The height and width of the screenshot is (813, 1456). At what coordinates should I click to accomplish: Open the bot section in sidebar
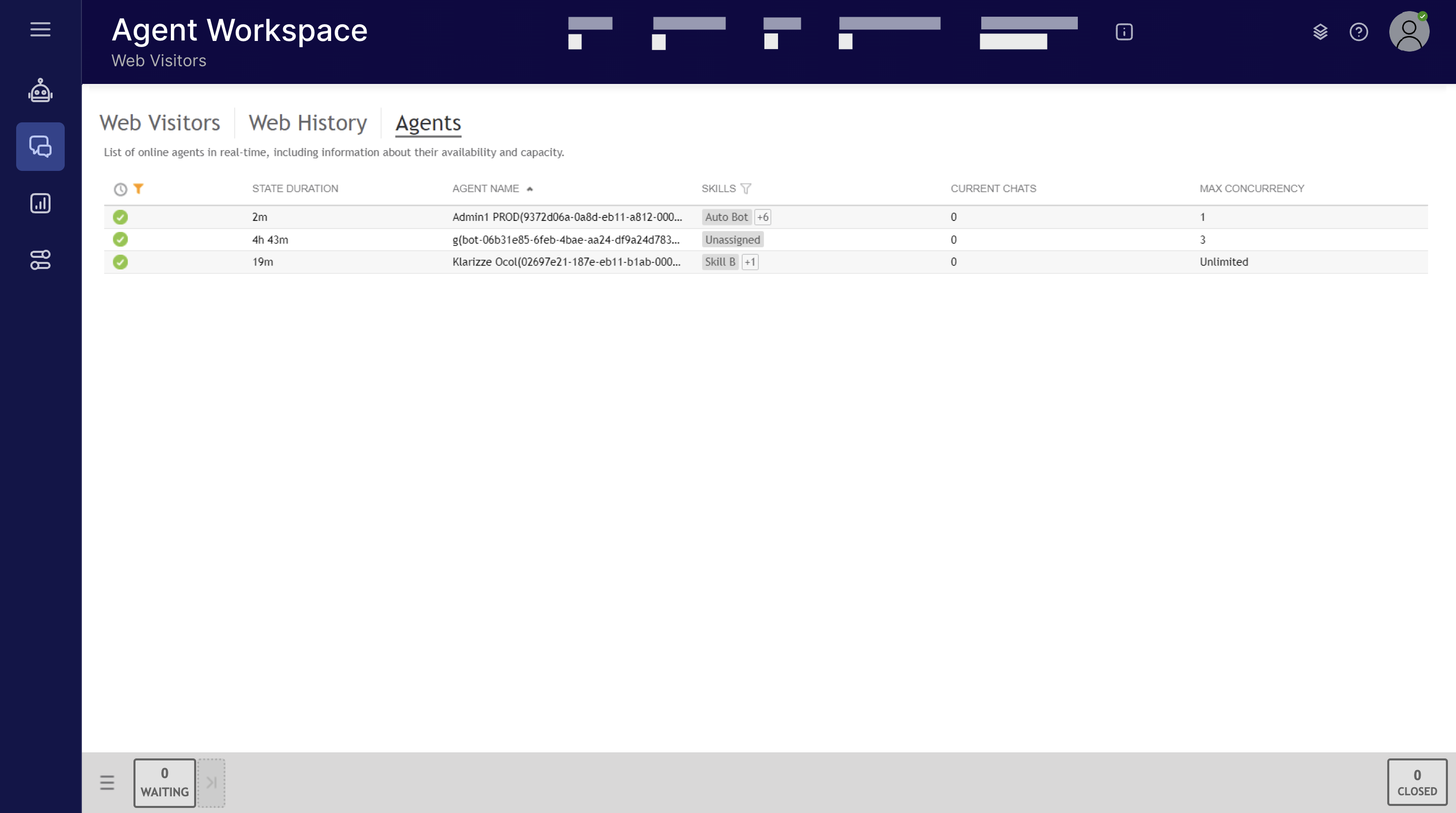pos(40,91)
